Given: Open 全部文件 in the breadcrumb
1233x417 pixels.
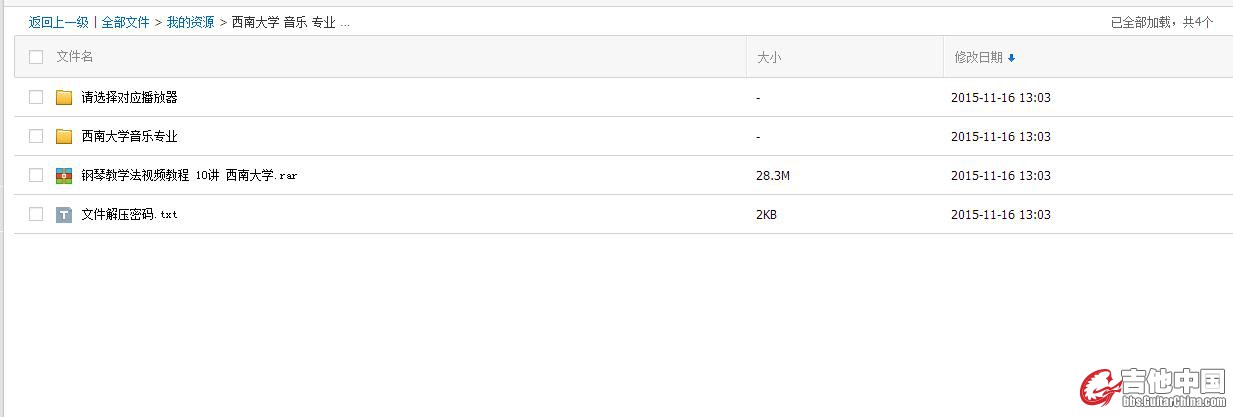Looking at the screenshot, I should tap(125, 22).
